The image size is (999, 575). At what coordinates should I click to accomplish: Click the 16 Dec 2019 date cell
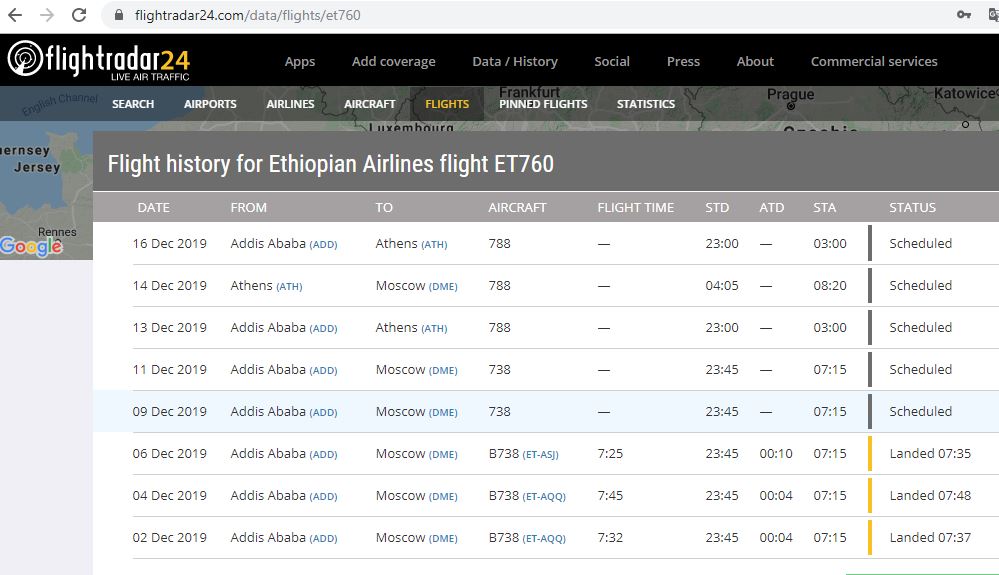(169, 243)
